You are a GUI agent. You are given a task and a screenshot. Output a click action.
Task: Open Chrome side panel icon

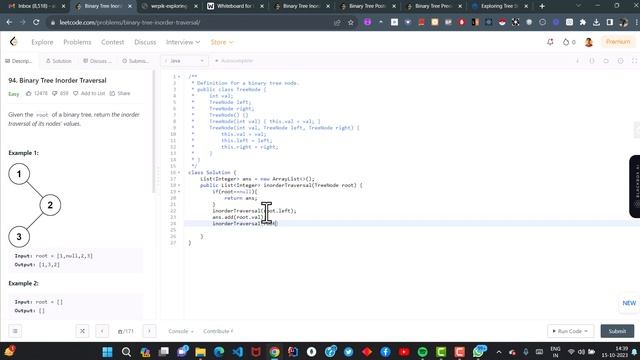pyautogui.click(x=610, y=22)
